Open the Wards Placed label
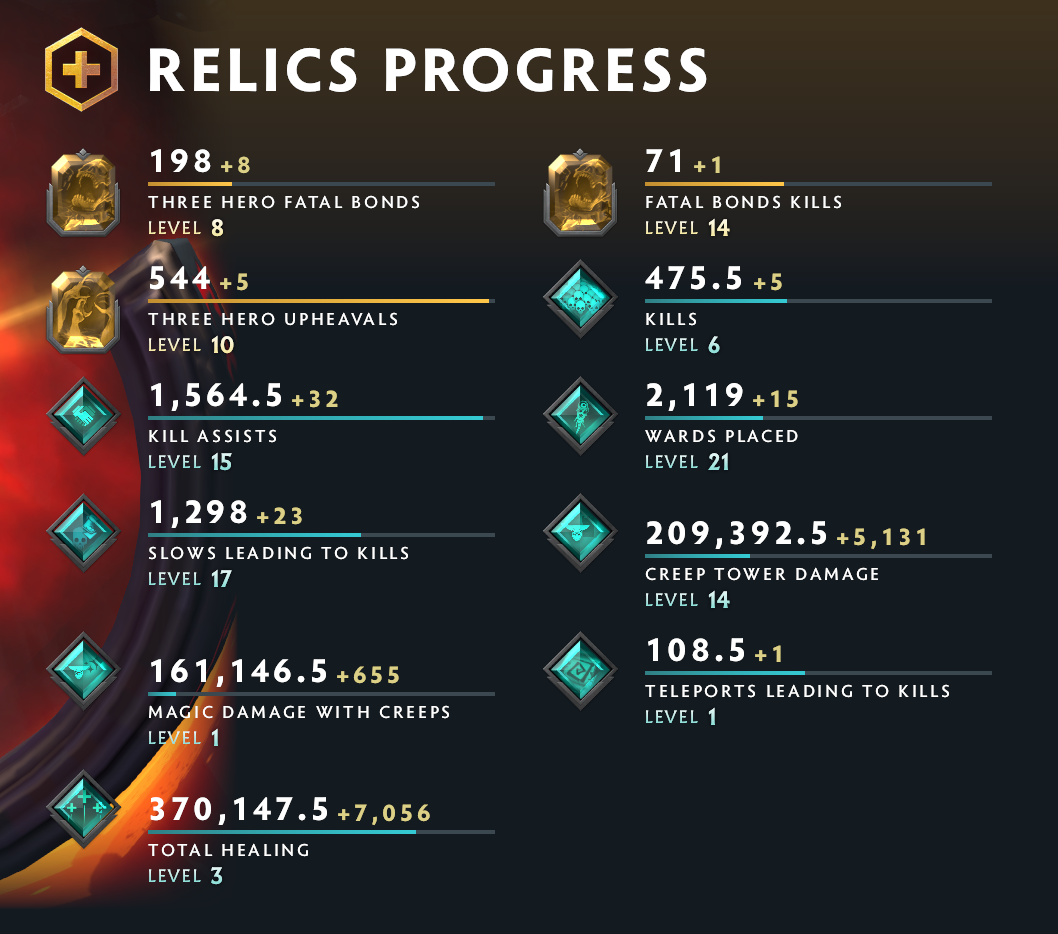 tap(722, 436)
